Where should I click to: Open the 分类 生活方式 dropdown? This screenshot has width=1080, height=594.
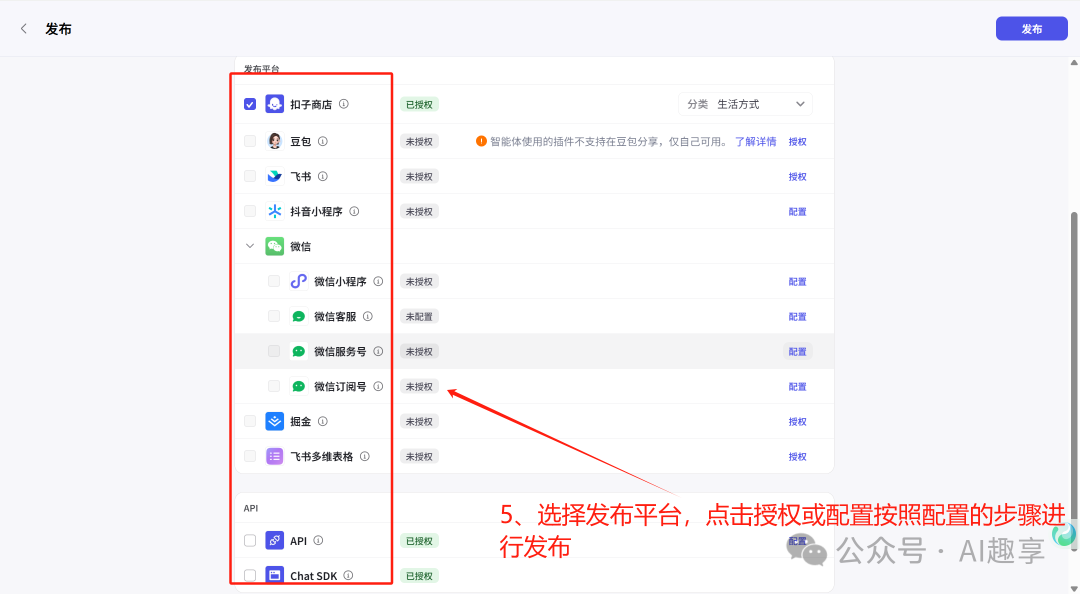(745, 104)
